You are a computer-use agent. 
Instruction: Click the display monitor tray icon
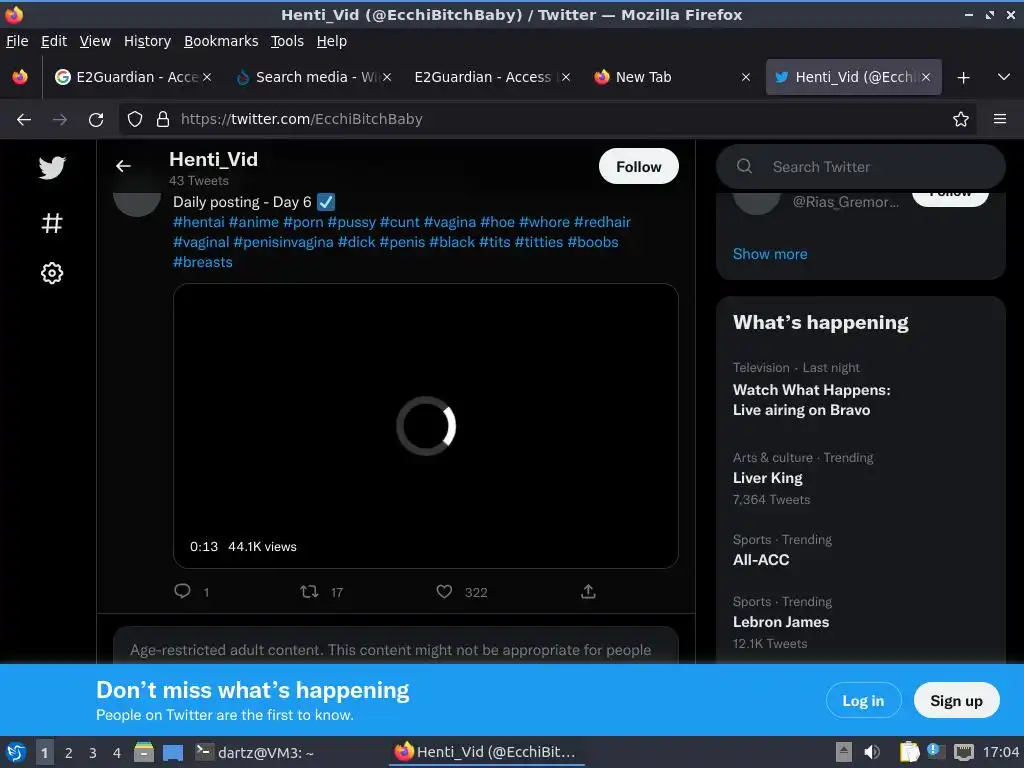pyautogui.click(x=964, y=752)
